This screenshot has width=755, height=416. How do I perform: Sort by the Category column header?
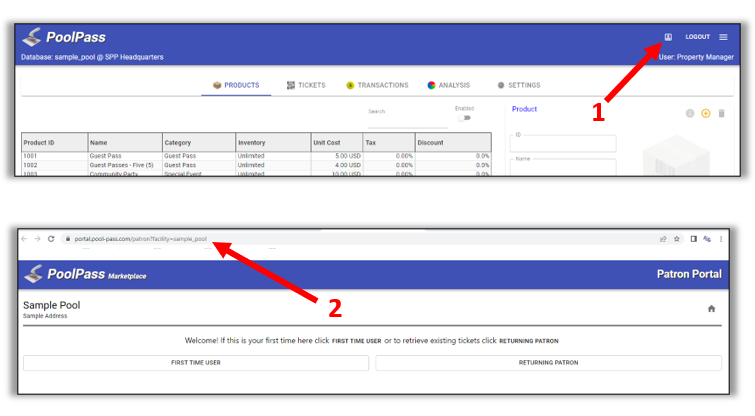point(199,143)
